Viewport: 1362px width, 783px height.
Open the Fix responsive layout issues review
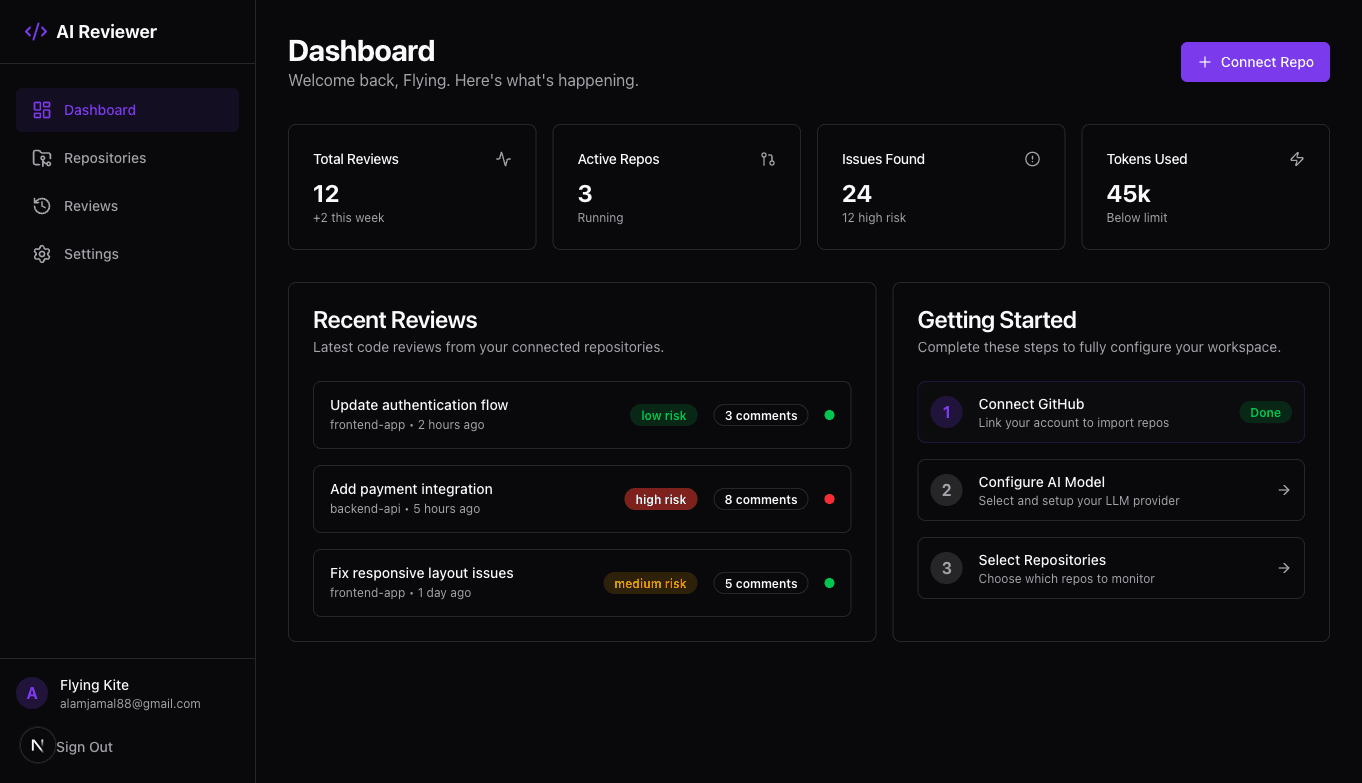(x=582, y=583)
